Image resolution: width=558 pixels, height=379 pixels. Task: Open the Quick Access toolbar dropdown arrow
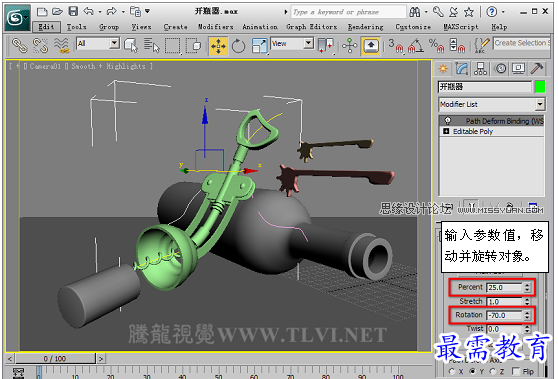coord(147,11)
